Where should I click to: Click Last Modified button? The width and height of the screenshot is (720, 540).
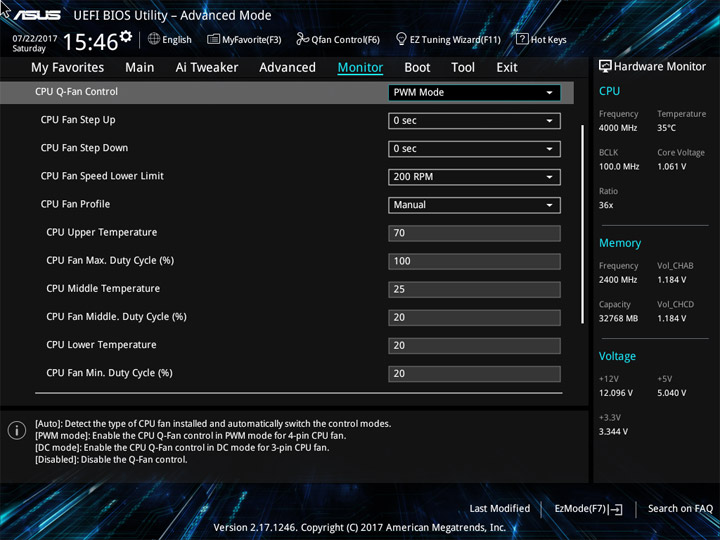coord(500,509)
